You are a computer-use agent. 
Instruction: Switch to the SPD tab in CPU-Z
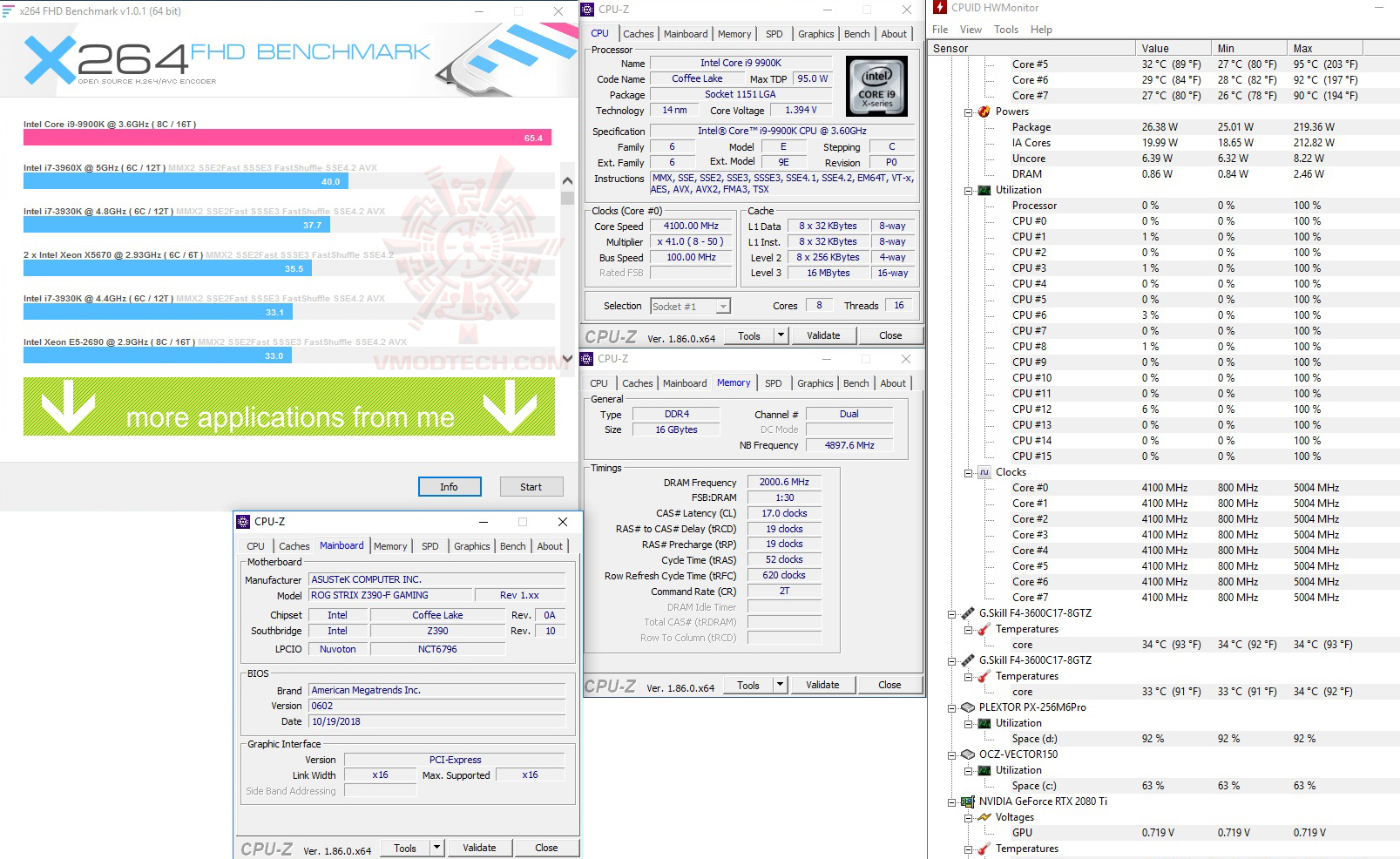pyautogui.click(x=774, y=33)
